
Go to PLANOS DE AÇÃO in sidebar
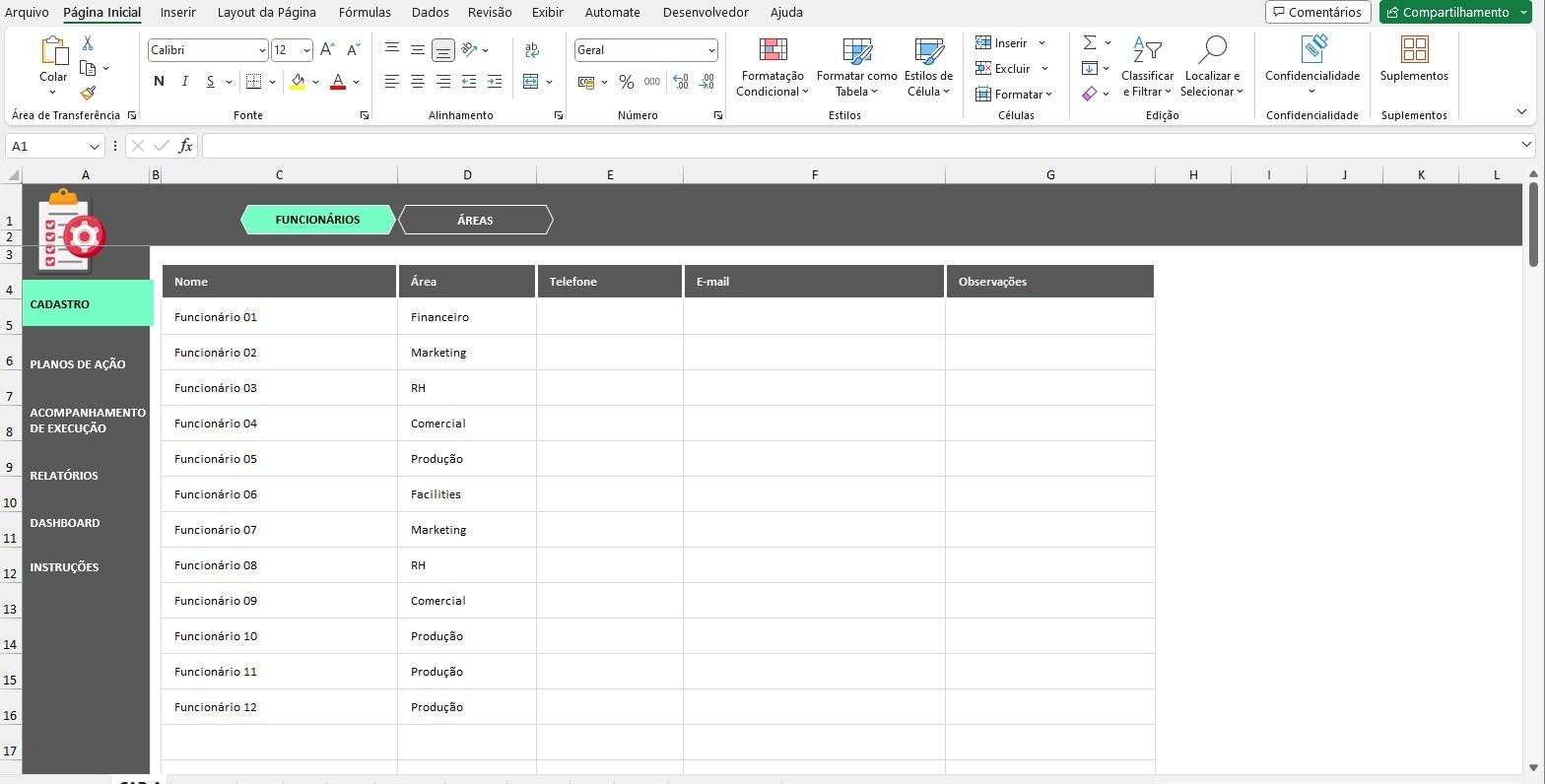pos(78,364)
